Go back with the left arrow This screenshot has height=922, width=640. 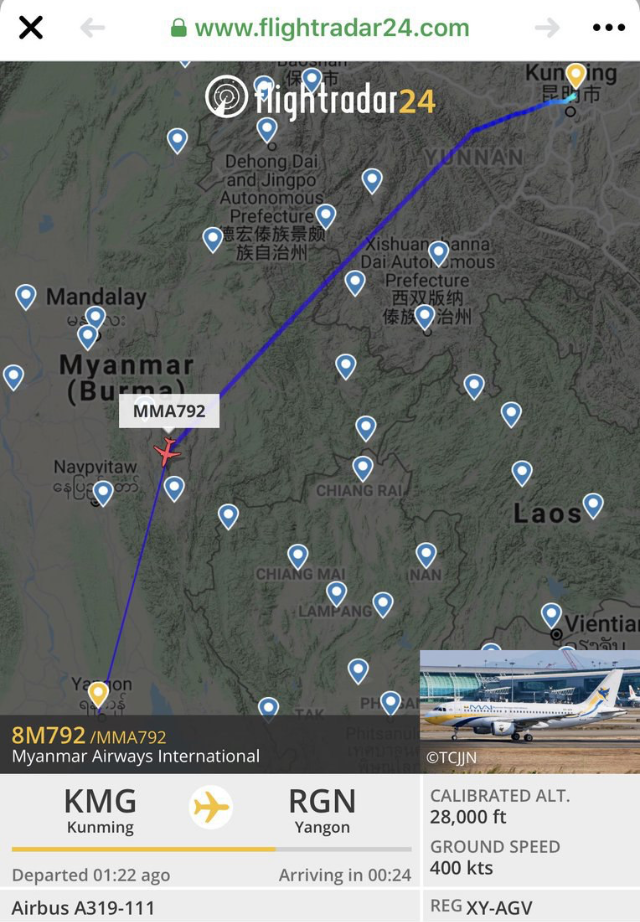[93, 28]
